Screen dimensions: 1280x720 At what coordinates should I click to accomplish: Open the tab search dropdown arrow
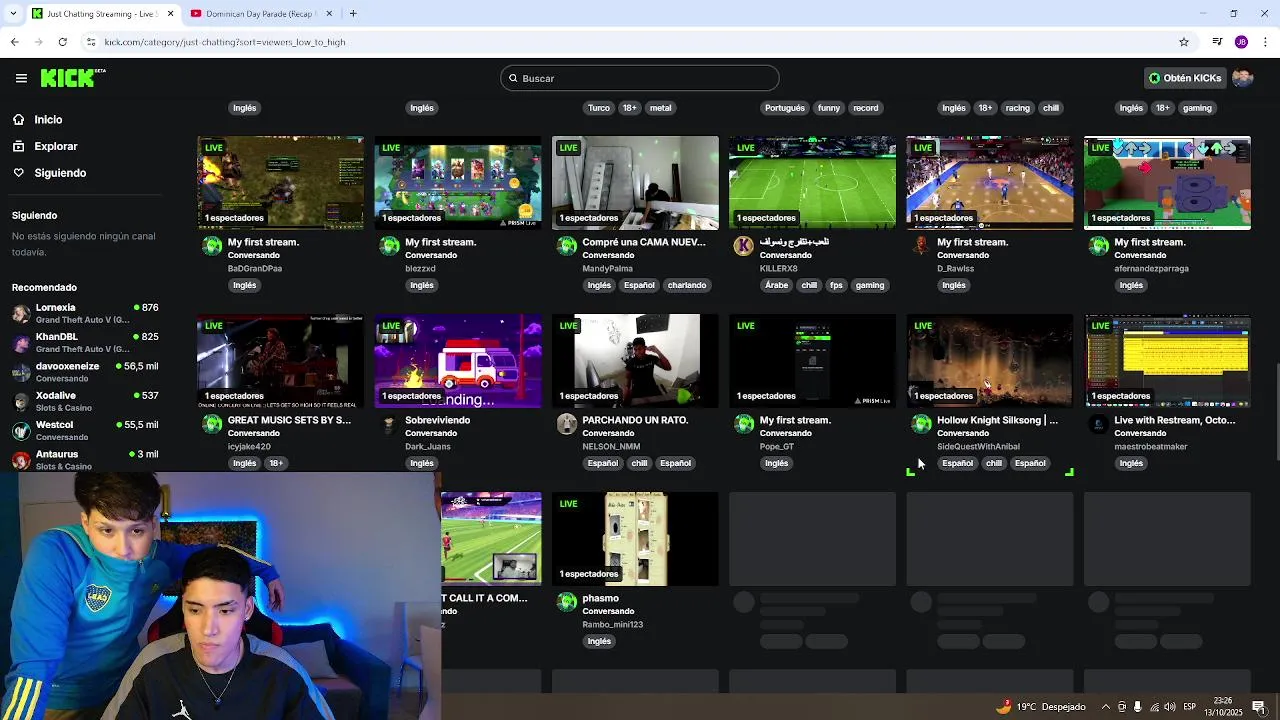coord(13,13)
